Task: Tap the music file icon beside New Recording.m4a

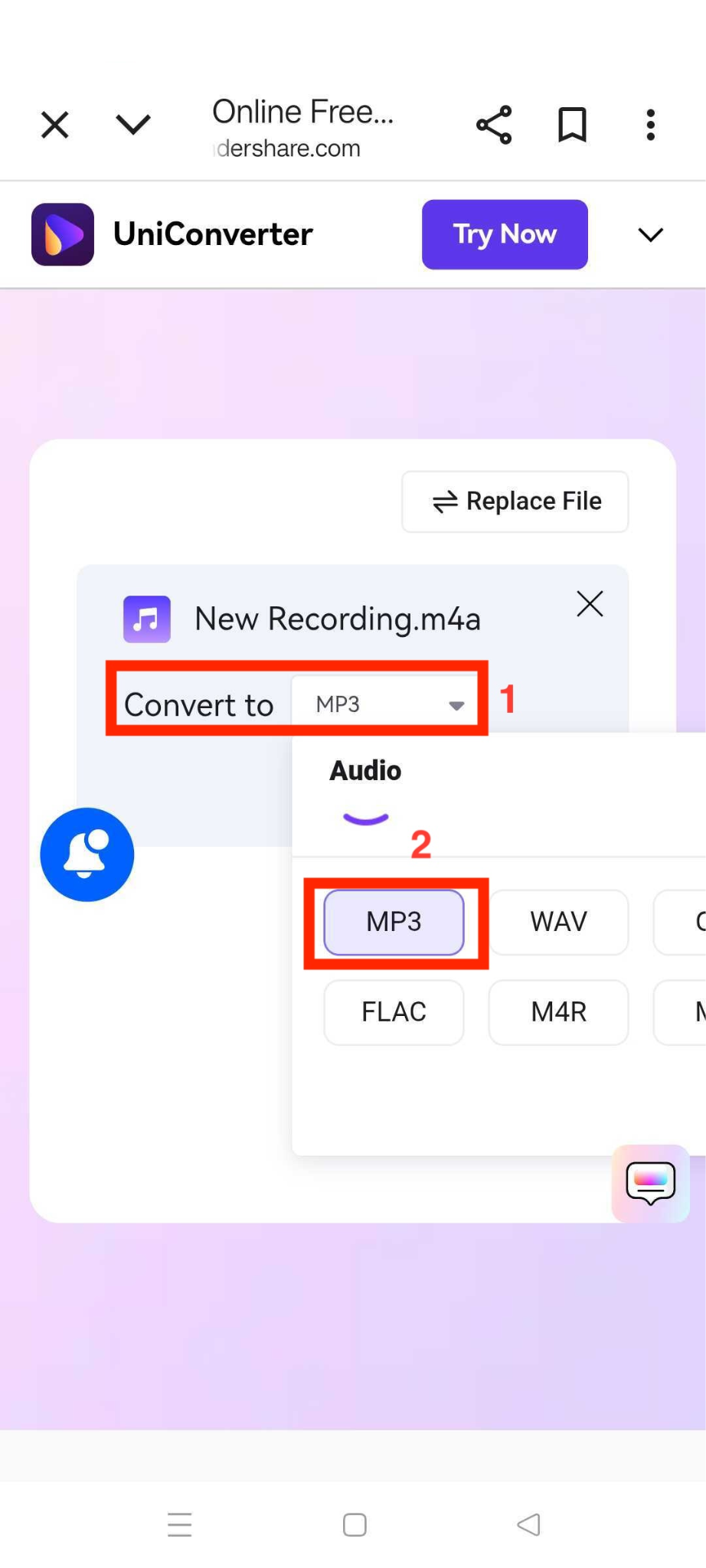Action: point(147,619)
